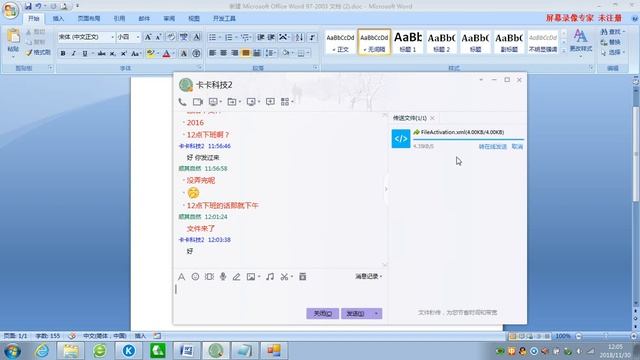Switch to the Word Review tab
The image size is (640, 360).
[169, 18]
